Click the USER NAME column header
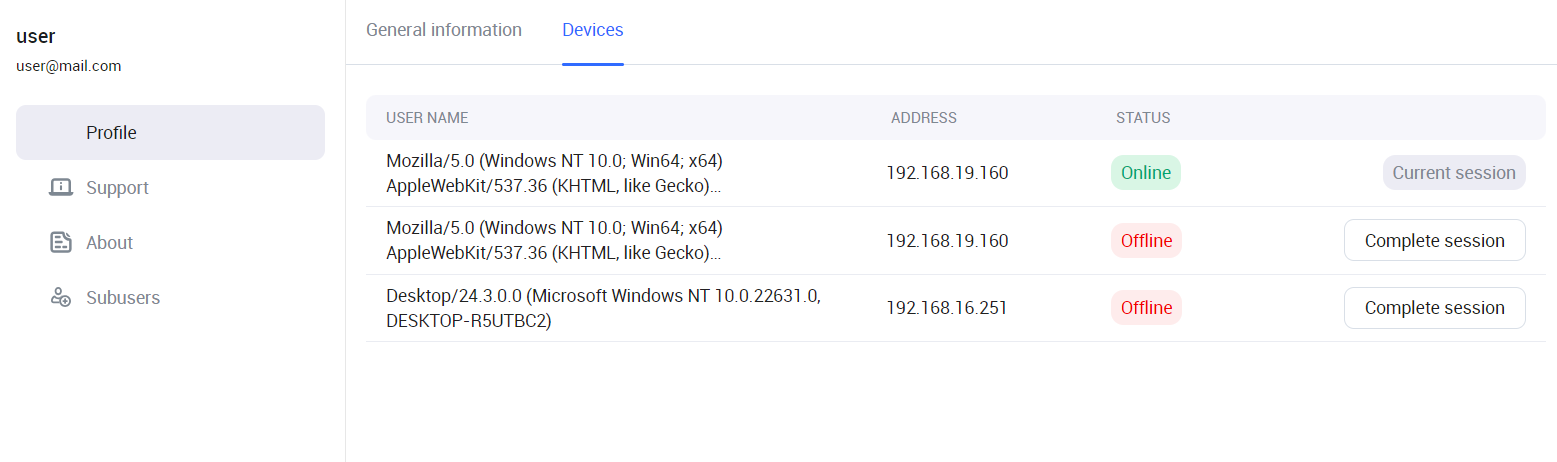The height and width of the screenshot is (462, 1557). click(x=427, y=118)
